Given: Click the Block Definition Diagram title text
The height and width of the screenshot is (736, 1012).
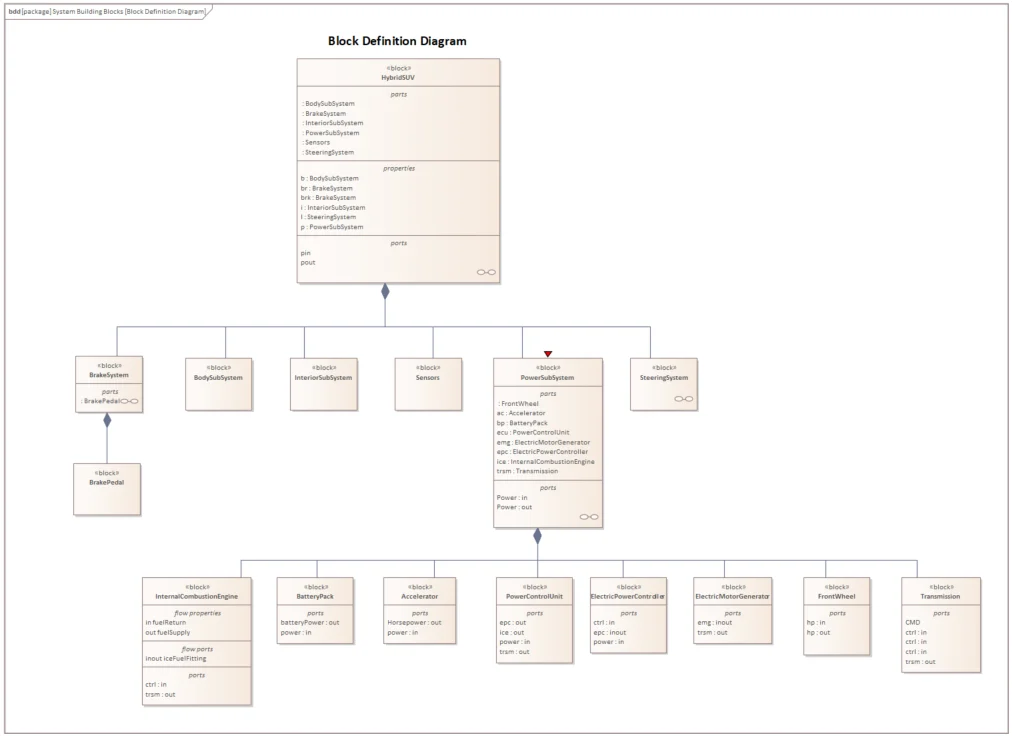Looking at the screenshot, I should point(396,41).
